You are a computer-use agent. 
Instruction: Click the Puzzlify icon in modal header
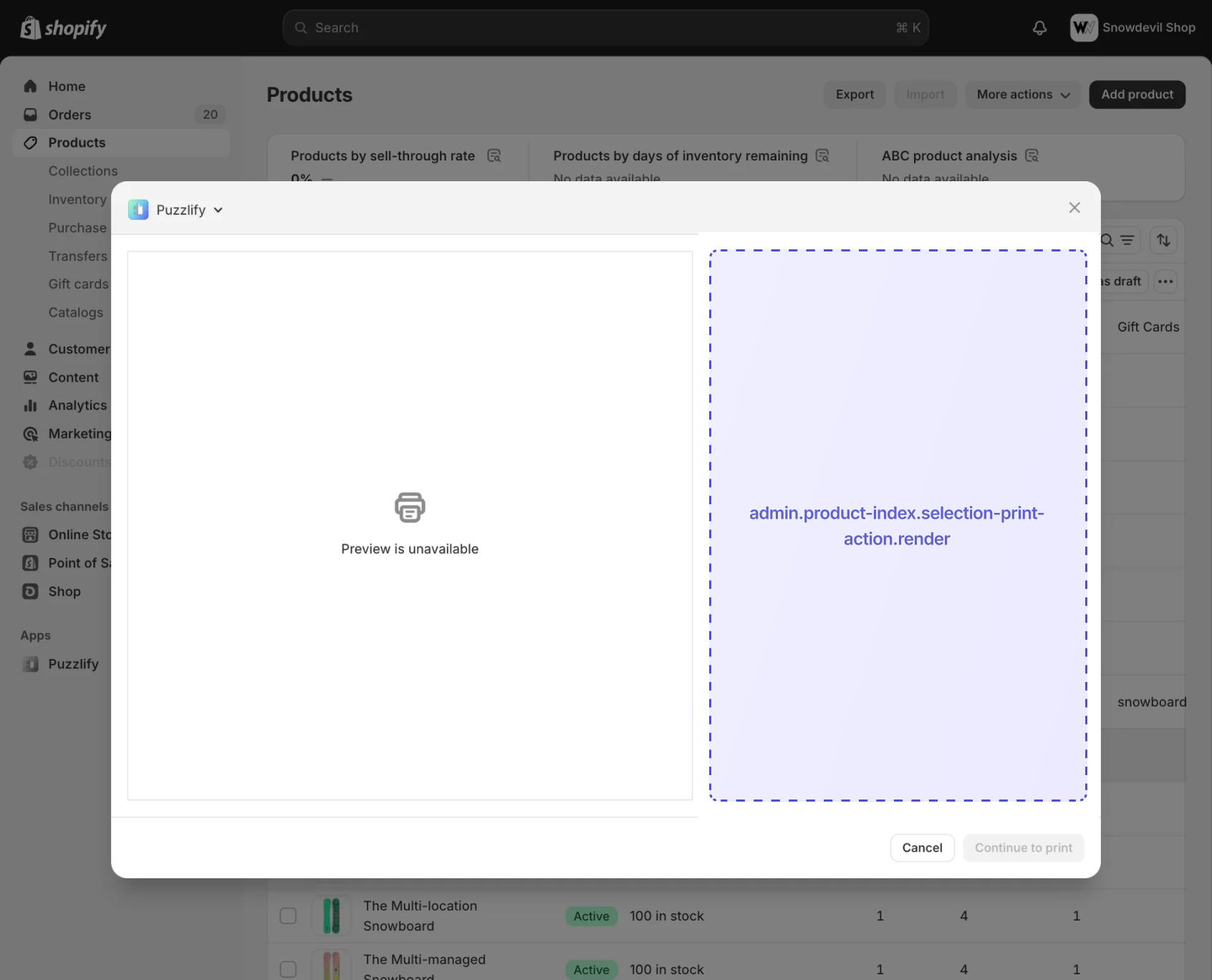tap(138, 210)
